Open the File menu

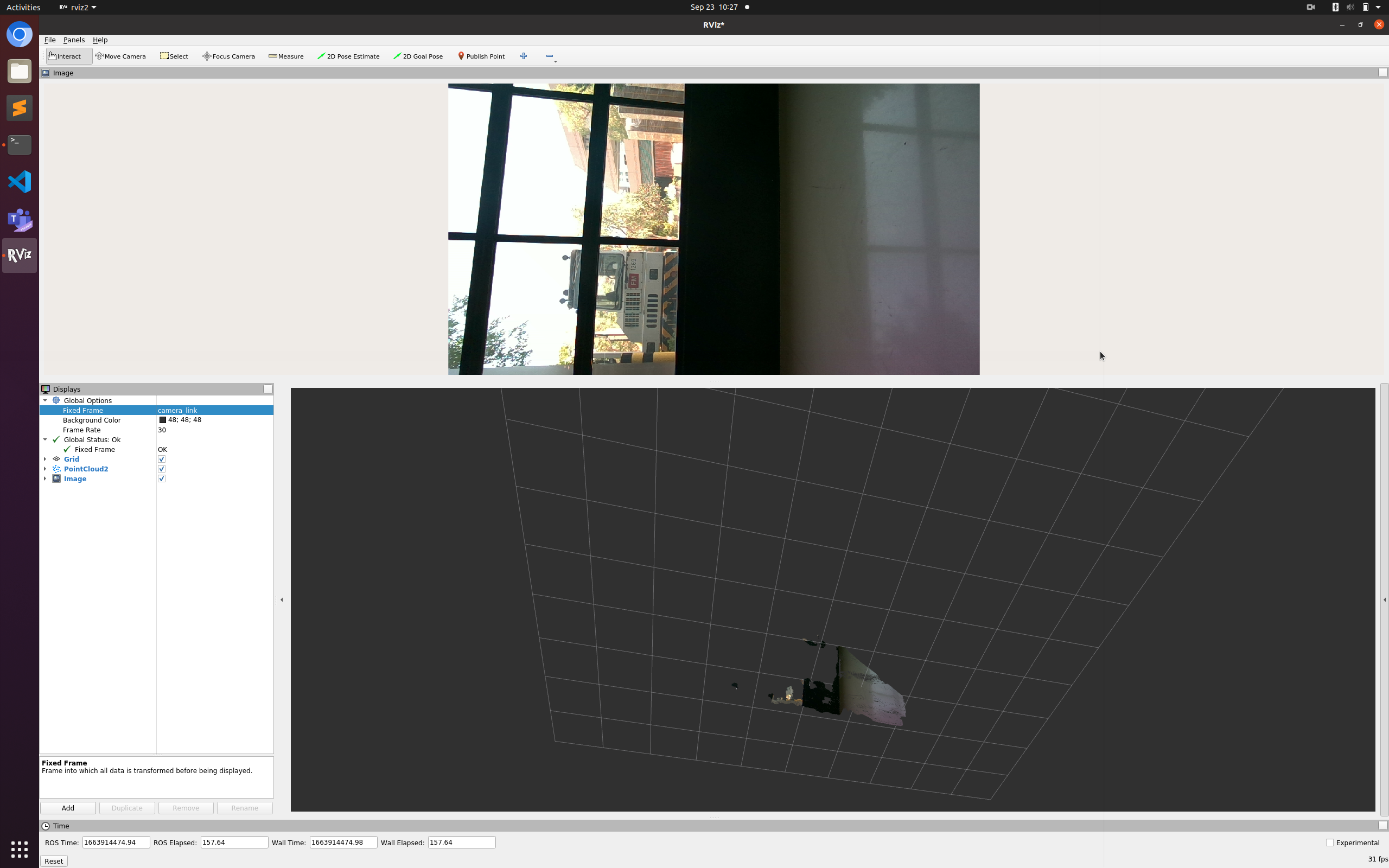(x=49, y=40)
